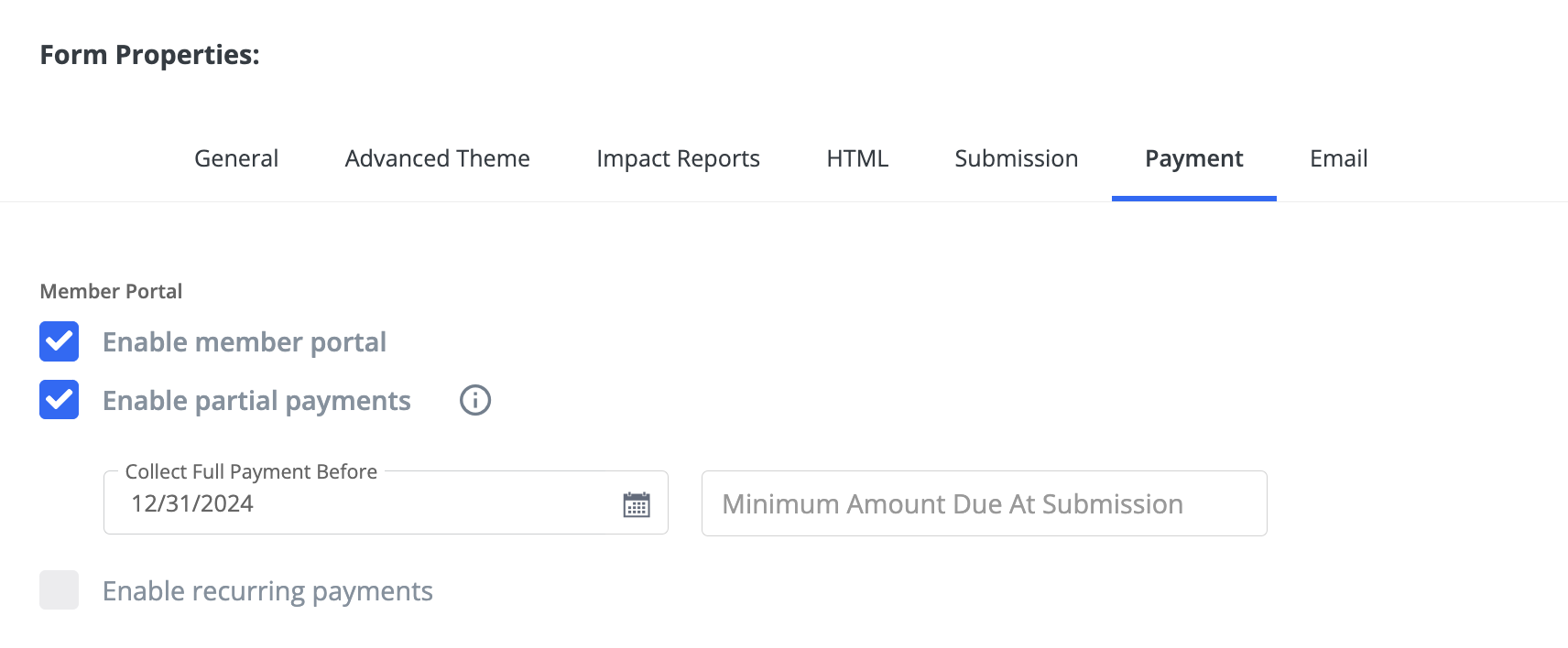The height and width of the screenshot is (648, 1568).
Task: Open the Submission tab
Action: coord(1016,158)
